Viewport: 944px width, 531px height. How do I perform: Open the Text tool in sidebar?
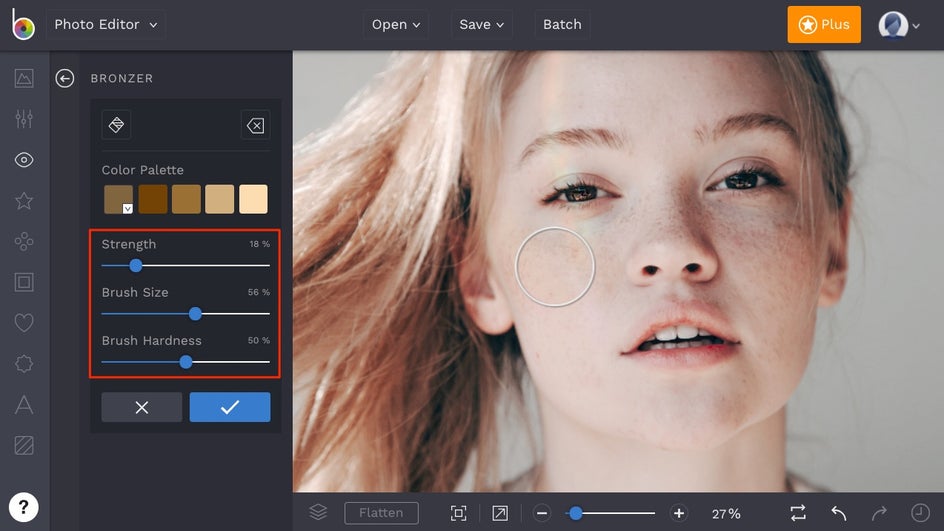(x=24, y=405)
